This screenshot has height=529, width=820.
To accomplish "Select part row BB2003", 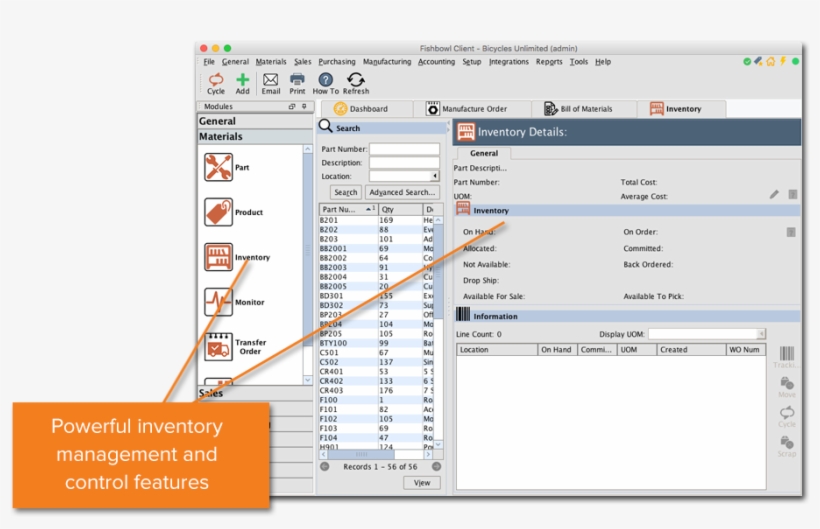I will point(377,267).
